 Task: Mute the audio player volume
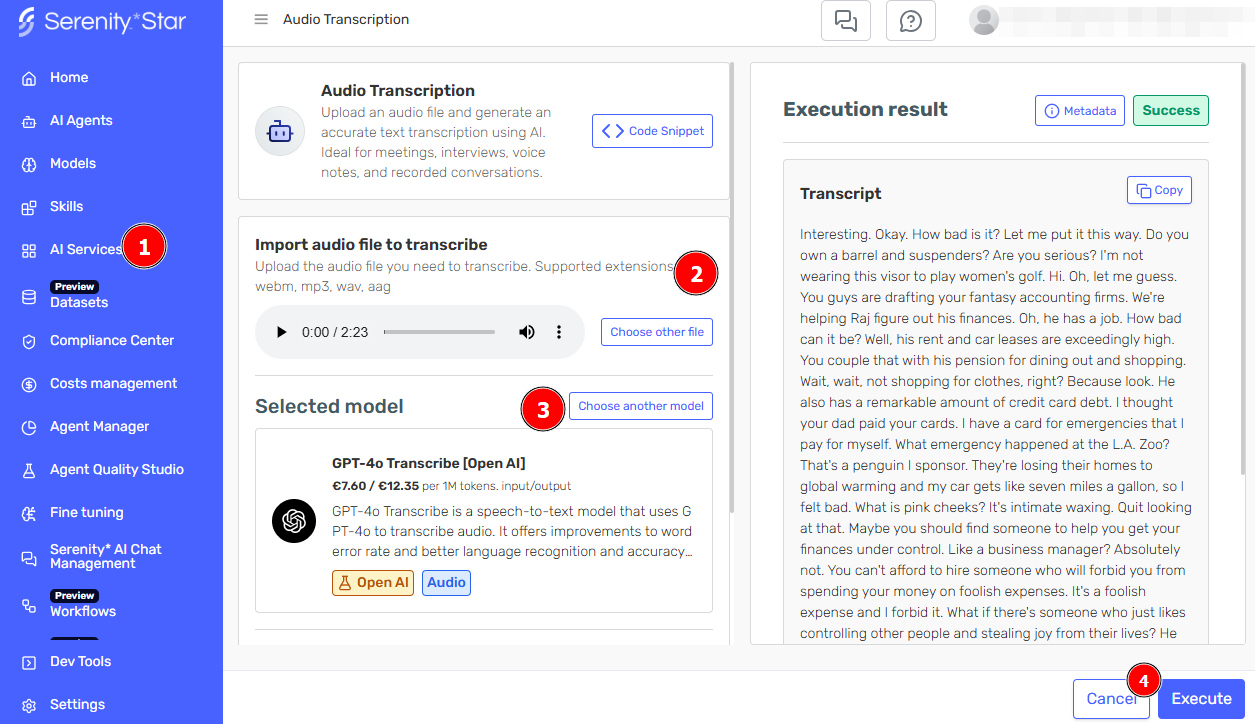(526, 332)
